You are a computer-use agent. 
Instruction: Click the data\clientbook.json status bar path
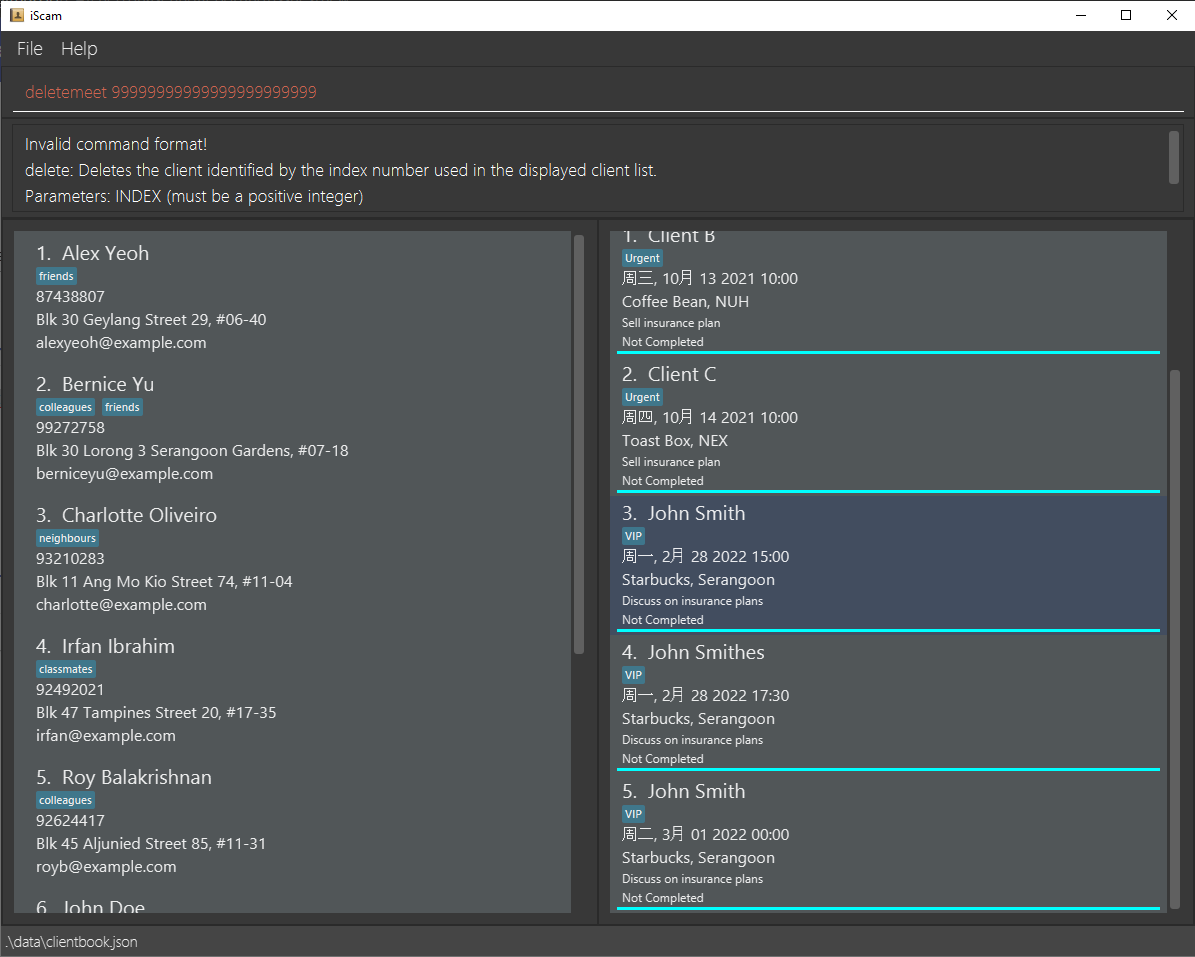pos(71,942)
